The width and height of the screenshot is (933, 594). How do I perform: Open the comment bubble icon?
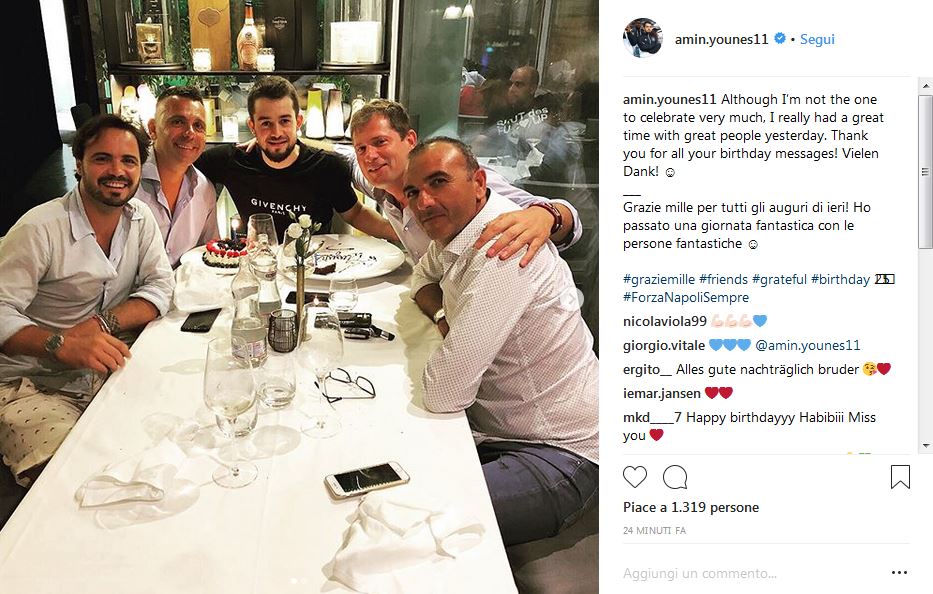[675, 477]
